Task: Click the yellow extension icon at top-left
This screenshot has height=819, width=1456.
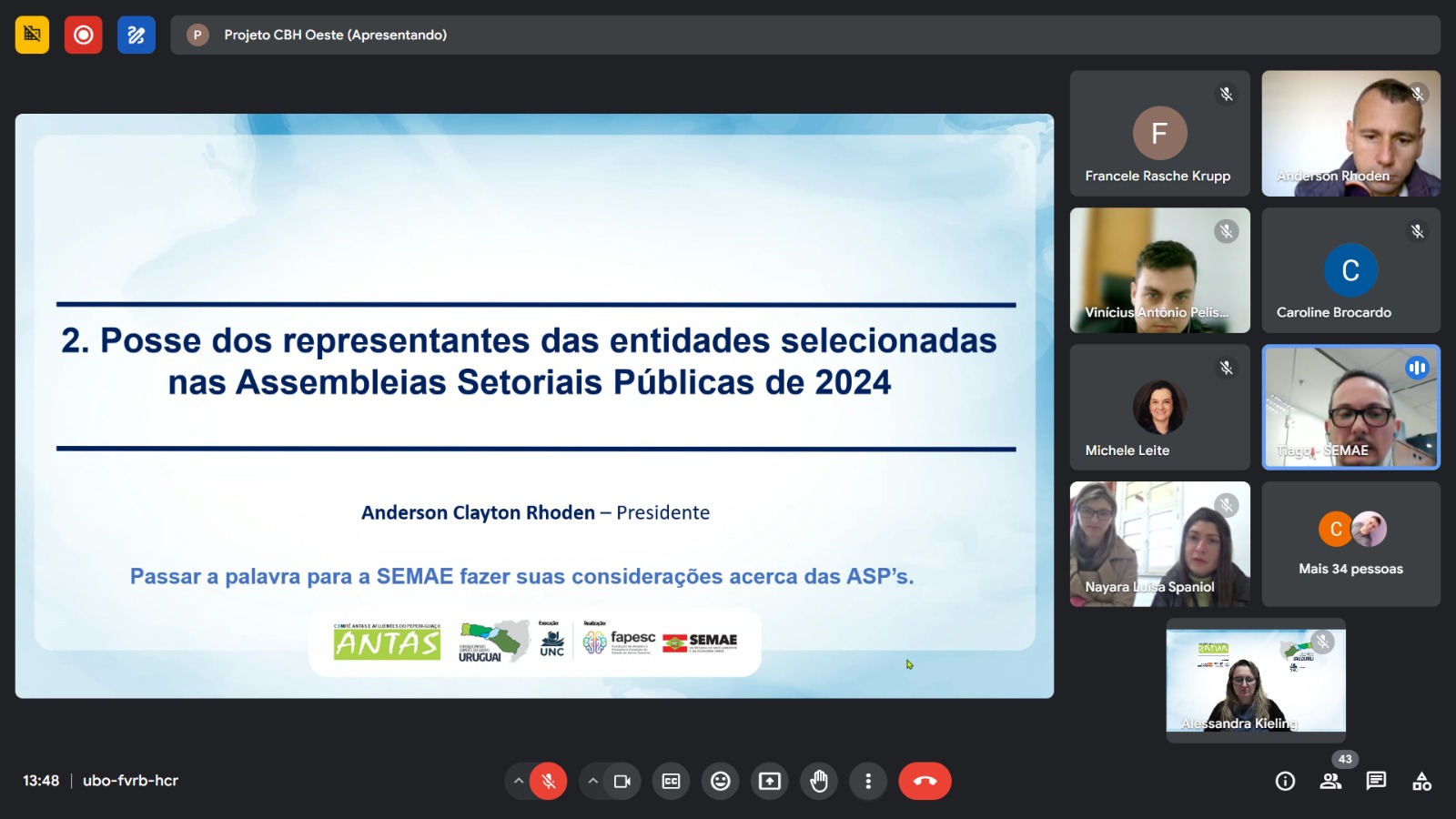Action: pos(32,35)
